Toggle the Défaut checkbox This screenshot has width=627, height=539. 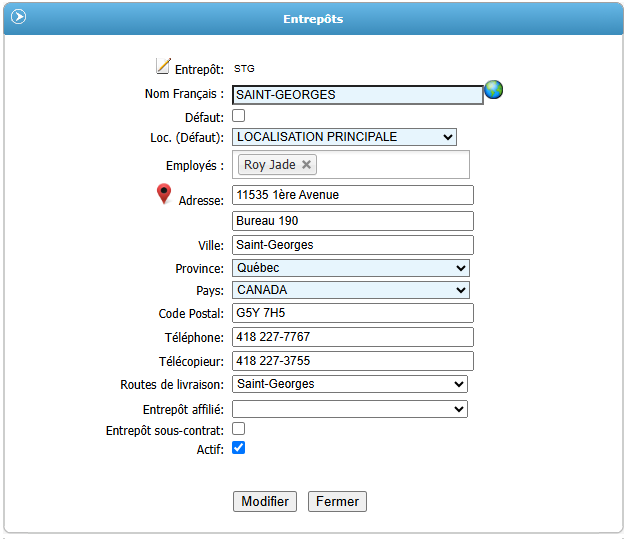239,116
